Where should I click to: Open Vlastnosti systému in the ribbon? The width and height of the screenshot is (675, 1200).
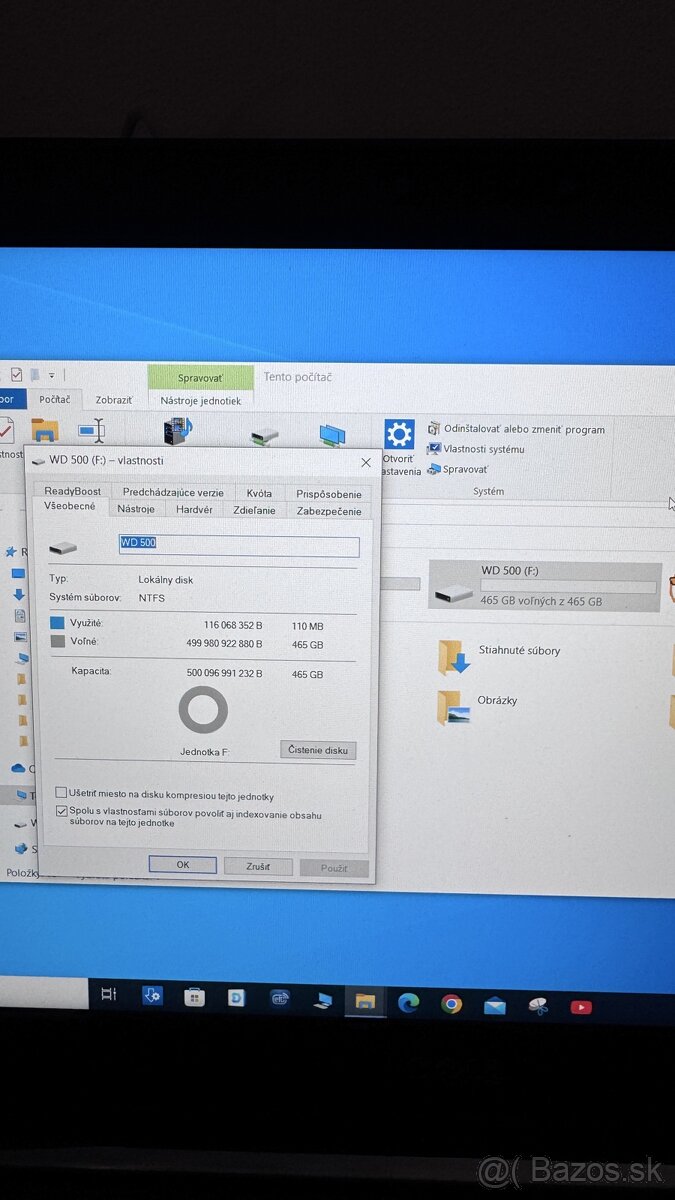pos(476,449)
